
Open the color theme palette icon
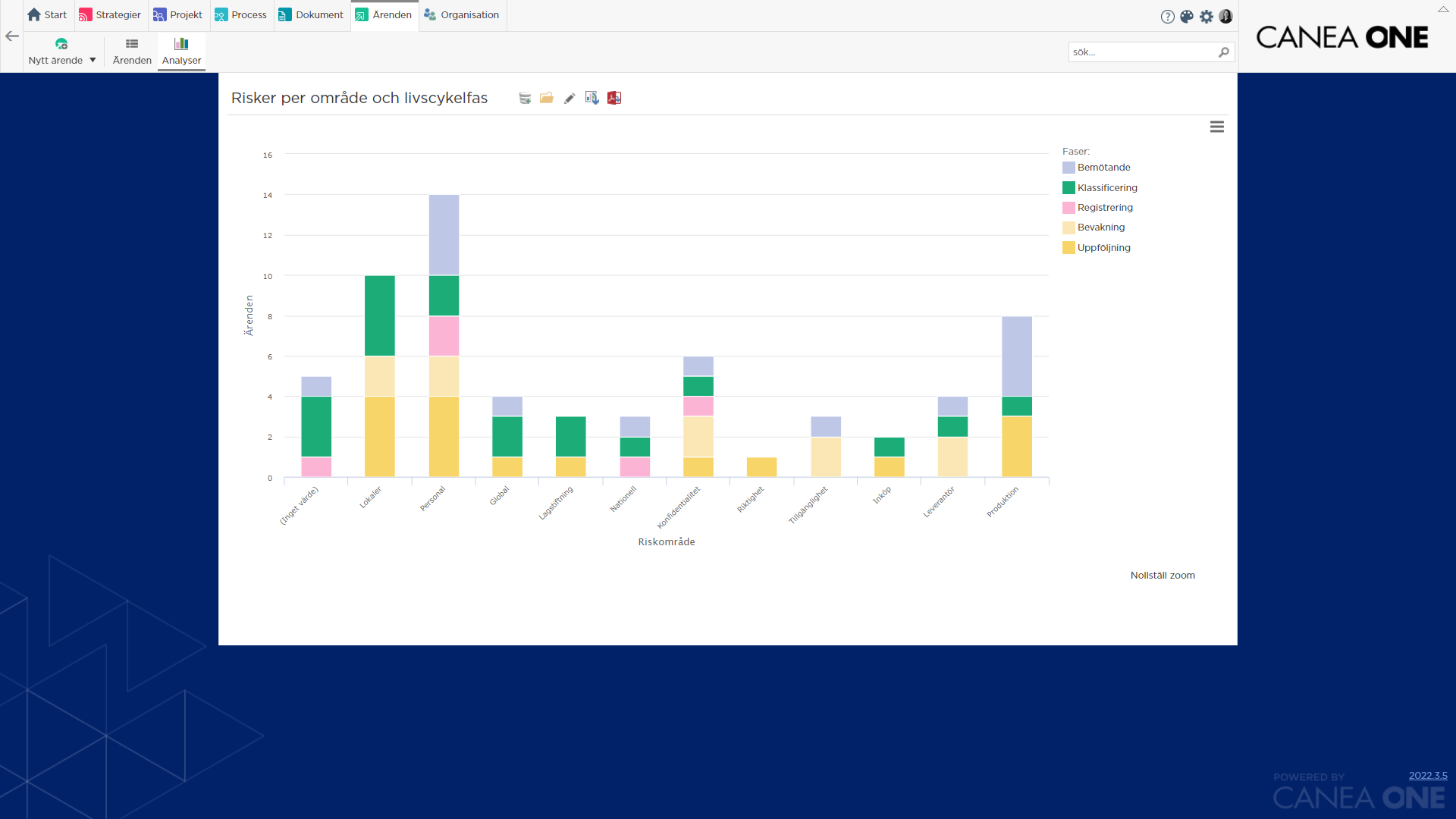1187,17
